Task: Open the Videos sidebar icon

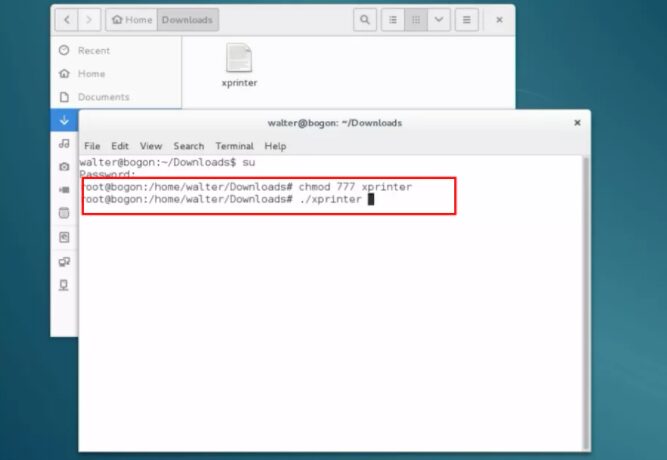Action: (64, 190)
